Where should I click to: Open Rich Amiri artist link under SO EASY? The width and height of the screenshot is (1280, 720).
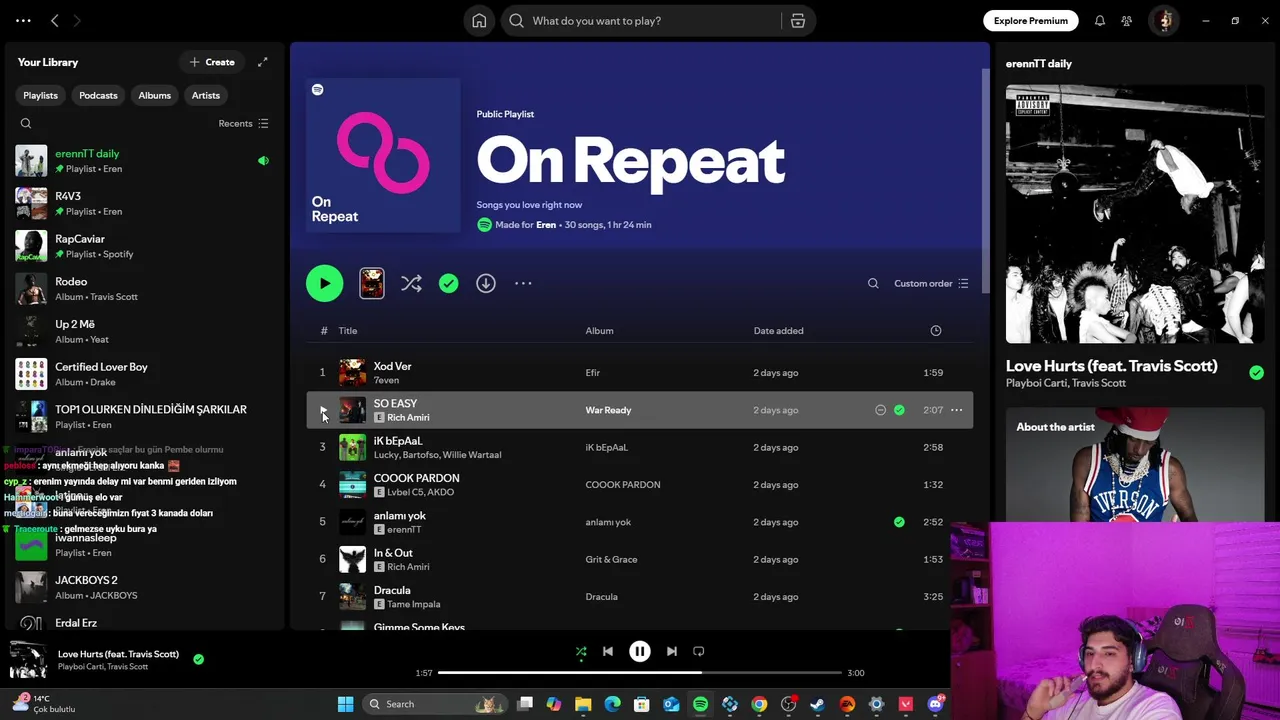pos(408,418)
